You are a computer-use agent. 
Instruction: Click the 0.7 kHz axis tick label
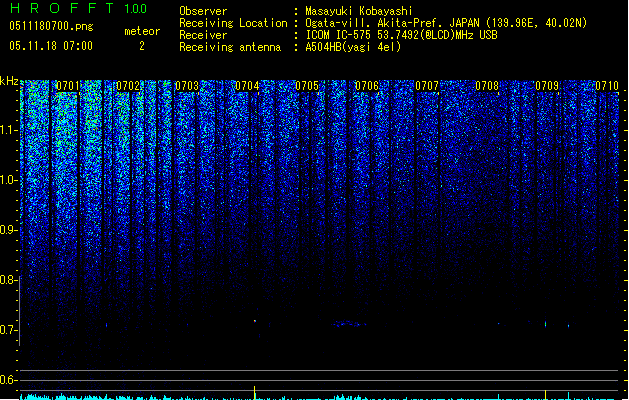point(8,330)
